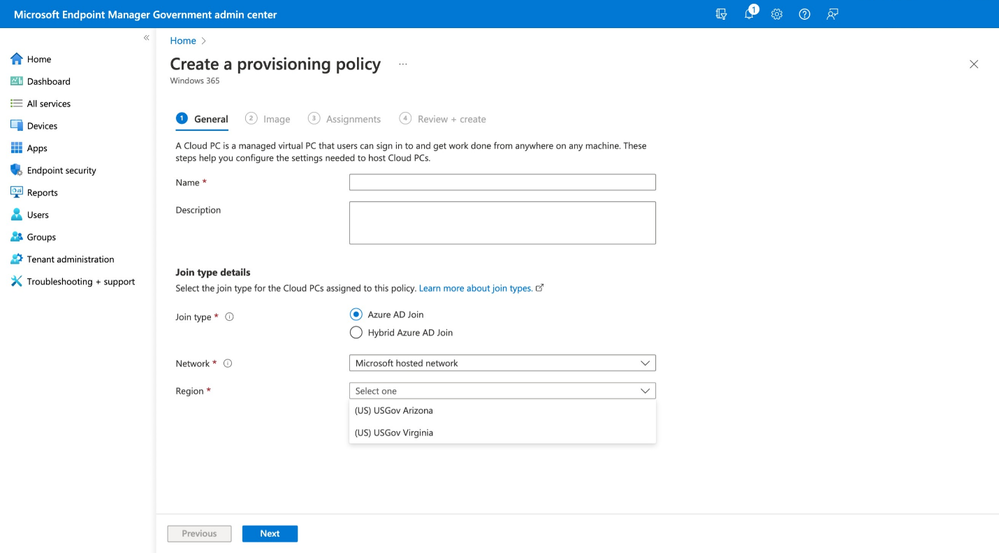
Task: Click the Microsoft Endpoint Manager Government title
Action: [145, 14]
